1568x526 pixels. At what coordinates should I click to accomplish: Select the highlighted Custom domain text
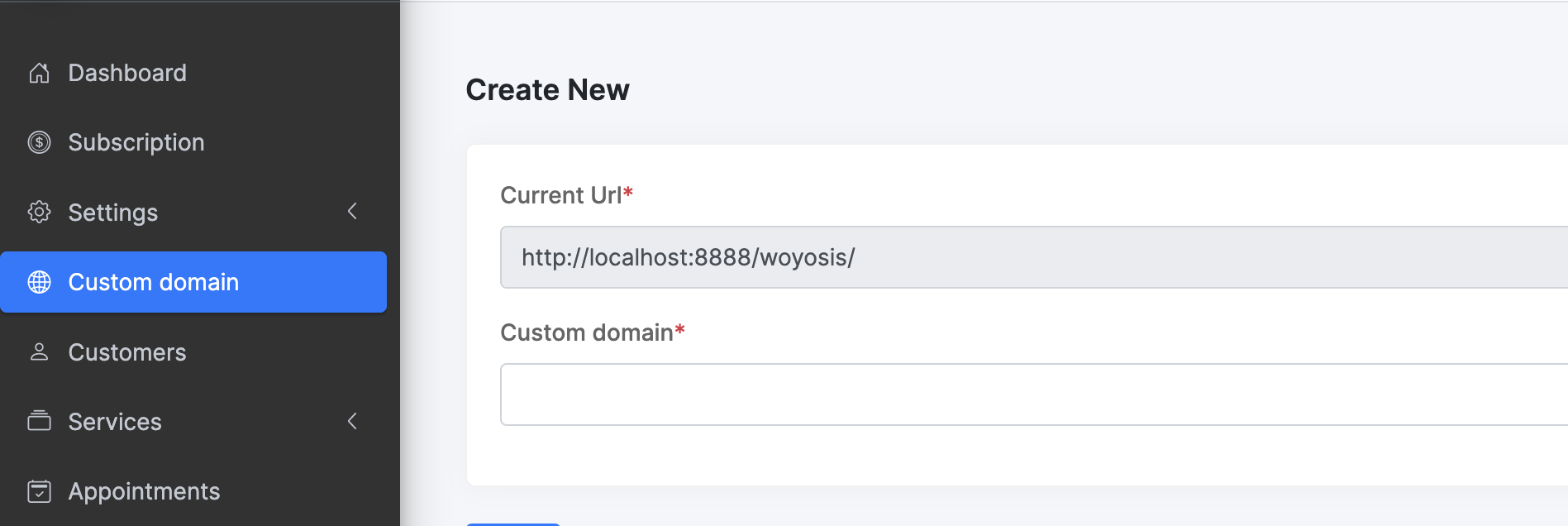click(154, 282)
